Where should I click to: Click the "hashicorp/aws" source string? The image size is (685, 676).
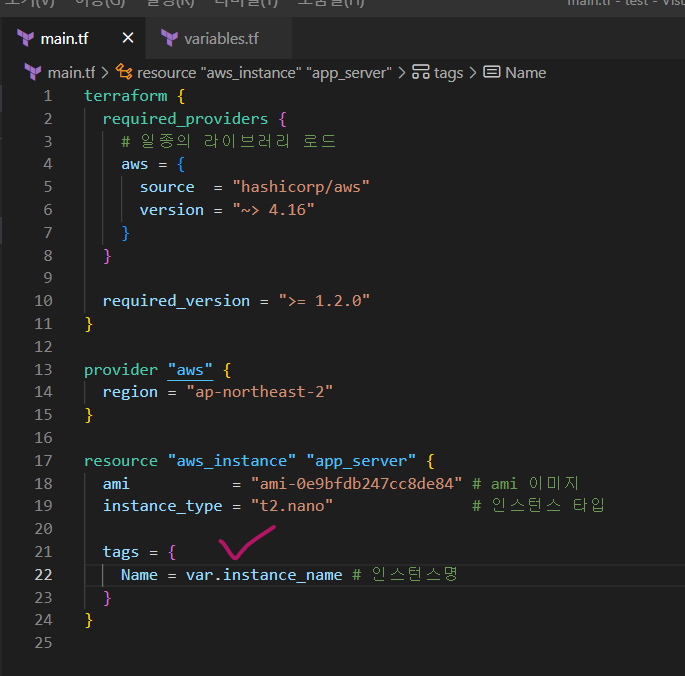(300, 187)
